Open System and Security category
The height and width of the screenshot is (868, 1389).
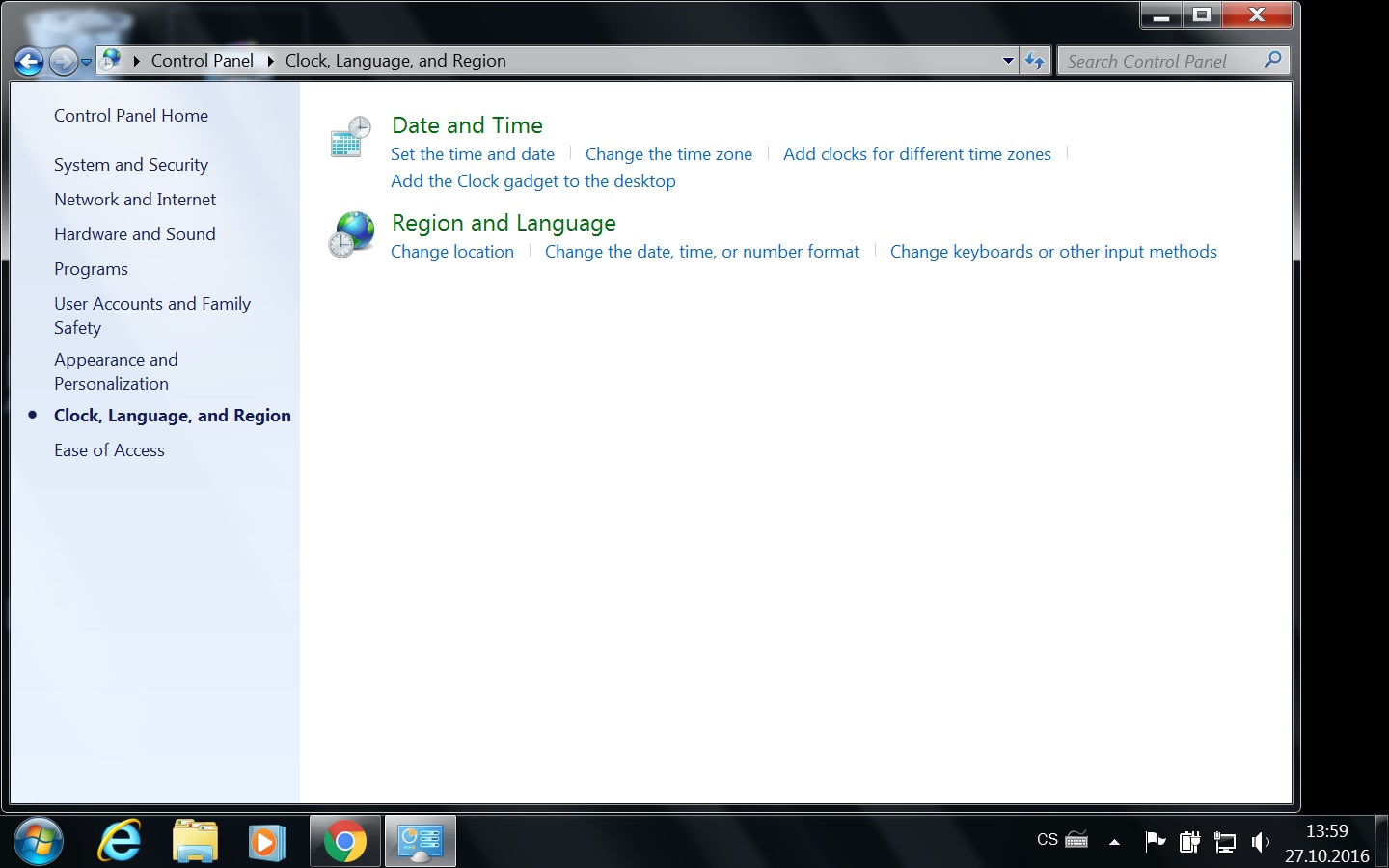(131, 165)
